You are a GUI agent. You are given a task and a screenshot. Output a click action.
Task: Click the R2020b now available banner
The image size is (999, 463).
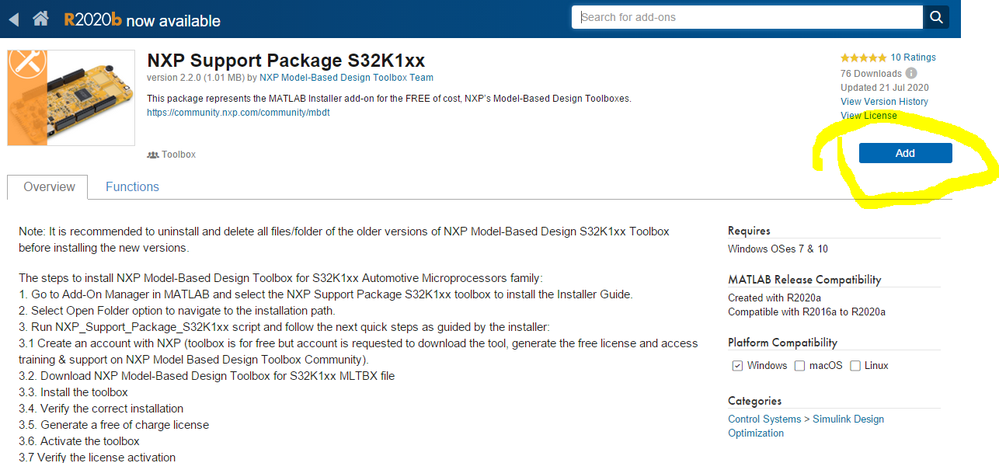pos(142,20)
